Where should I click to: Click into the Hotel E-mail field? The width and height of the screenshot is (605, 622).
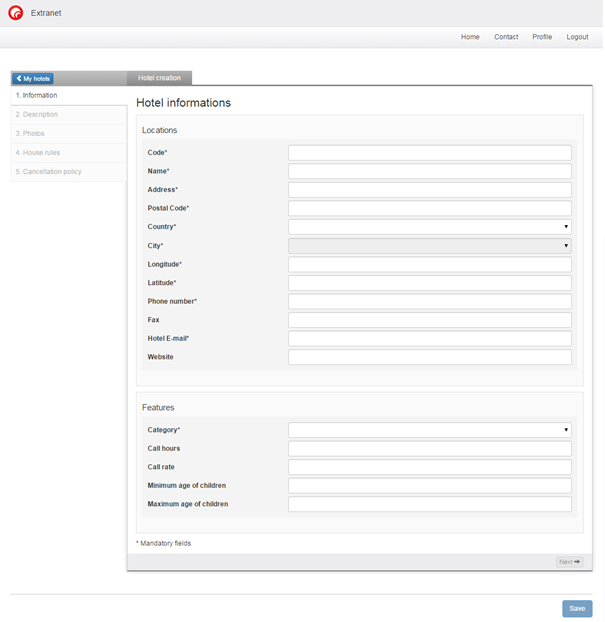tap(429, 339)
